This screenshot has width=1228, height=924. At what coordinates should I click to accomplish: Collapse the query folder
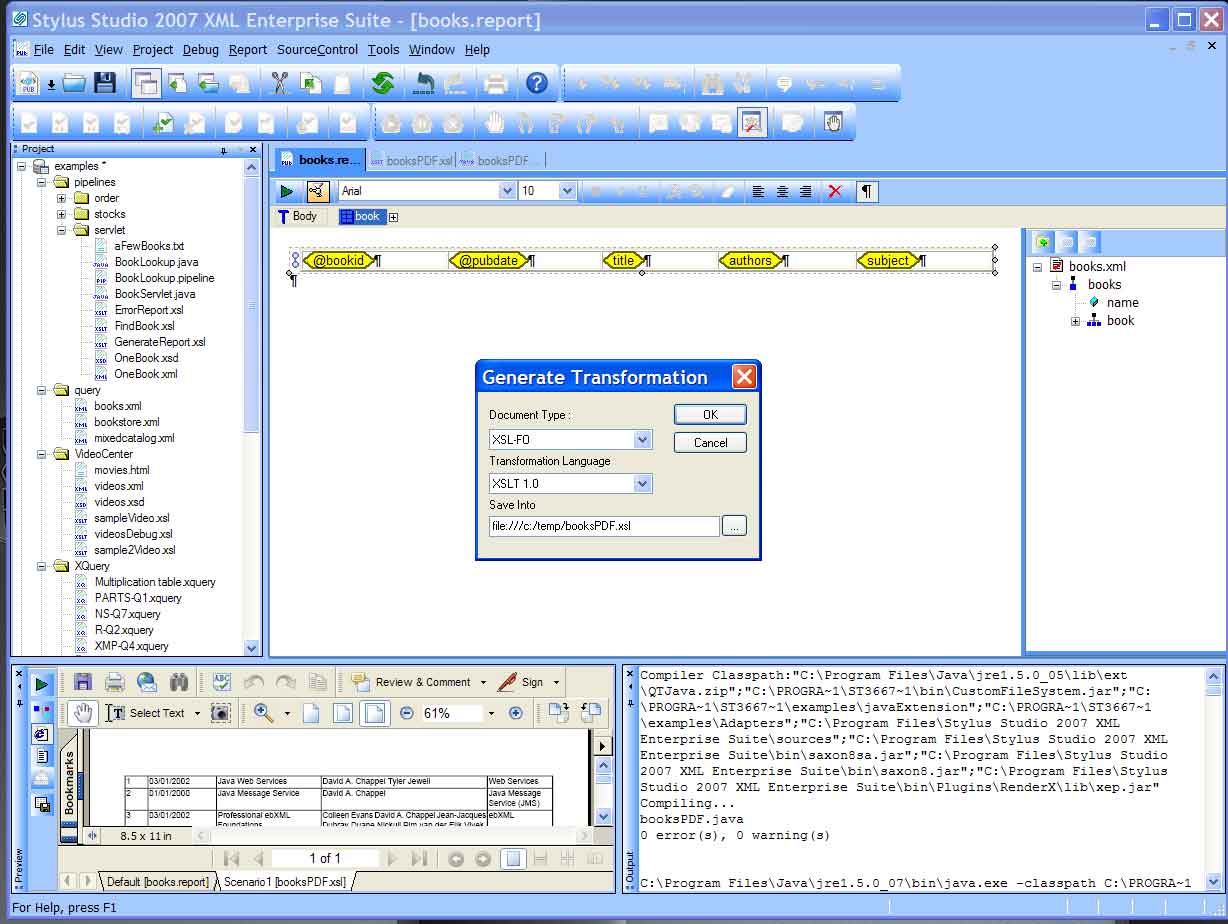pyautogui.click(x=41, y=390)
